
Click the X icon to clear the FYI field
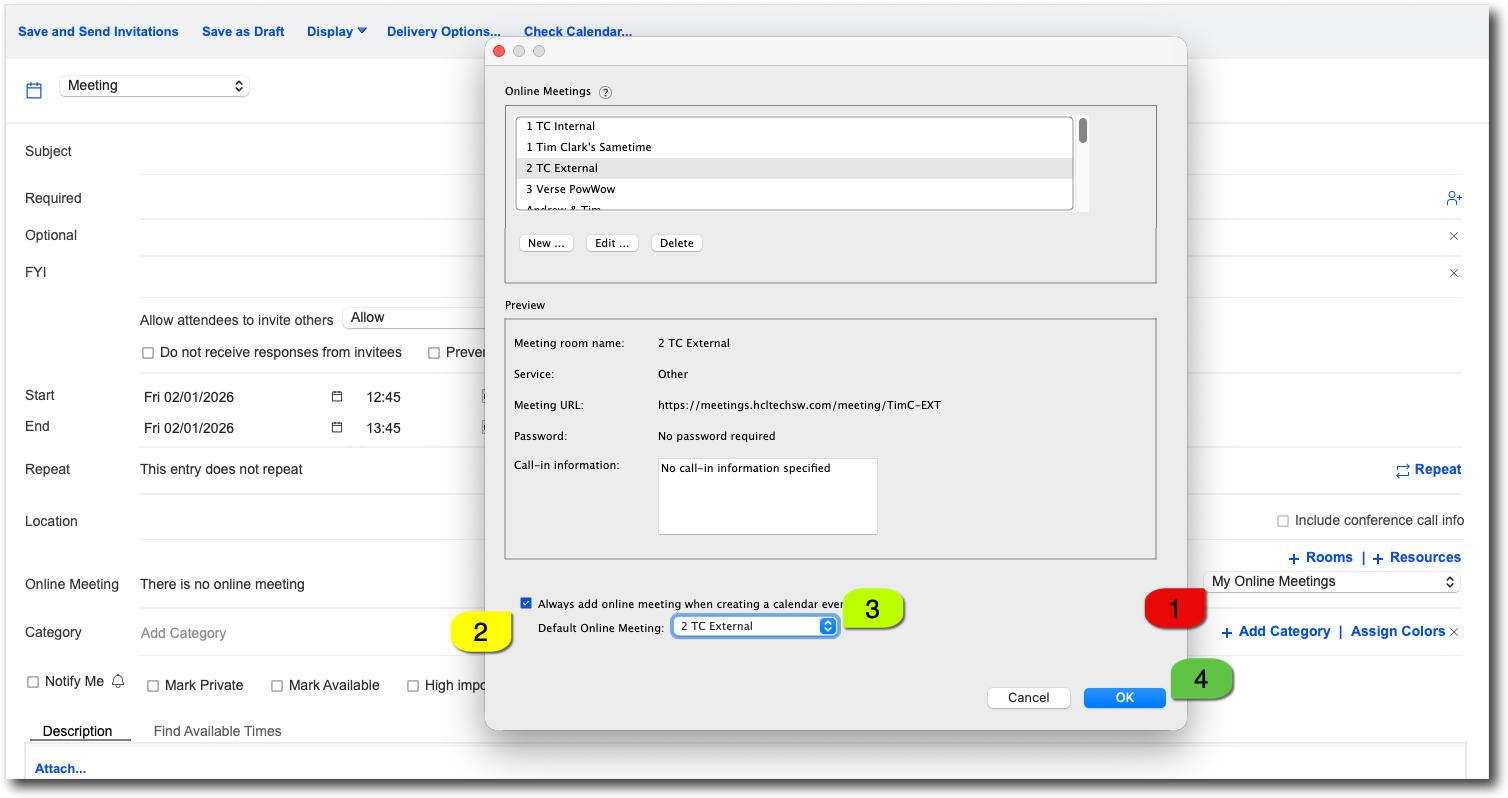[1454, 273]
